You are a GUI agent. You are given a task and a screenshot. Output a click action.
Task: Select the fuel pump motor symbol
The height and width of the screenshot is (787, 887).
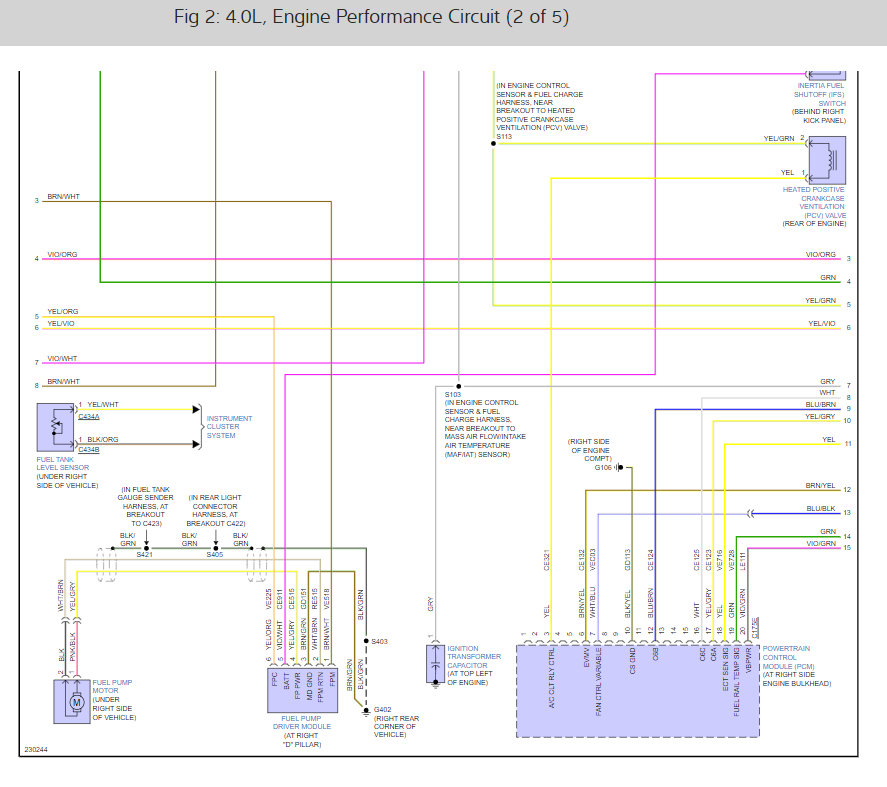(x=72, y=702)
